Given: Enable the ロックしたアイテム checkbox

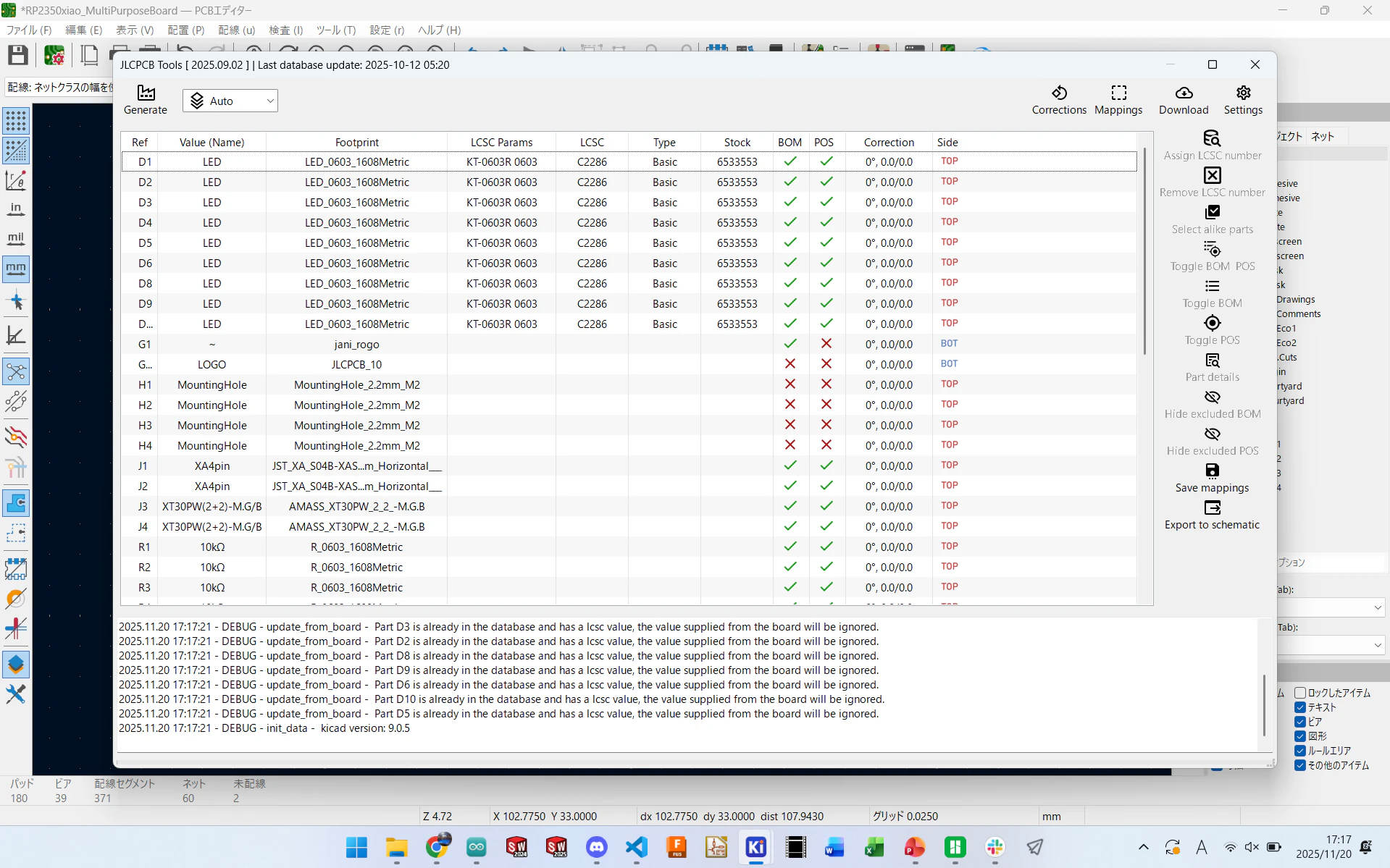Looking at the screenshot, I should (x=1300, y=693).
